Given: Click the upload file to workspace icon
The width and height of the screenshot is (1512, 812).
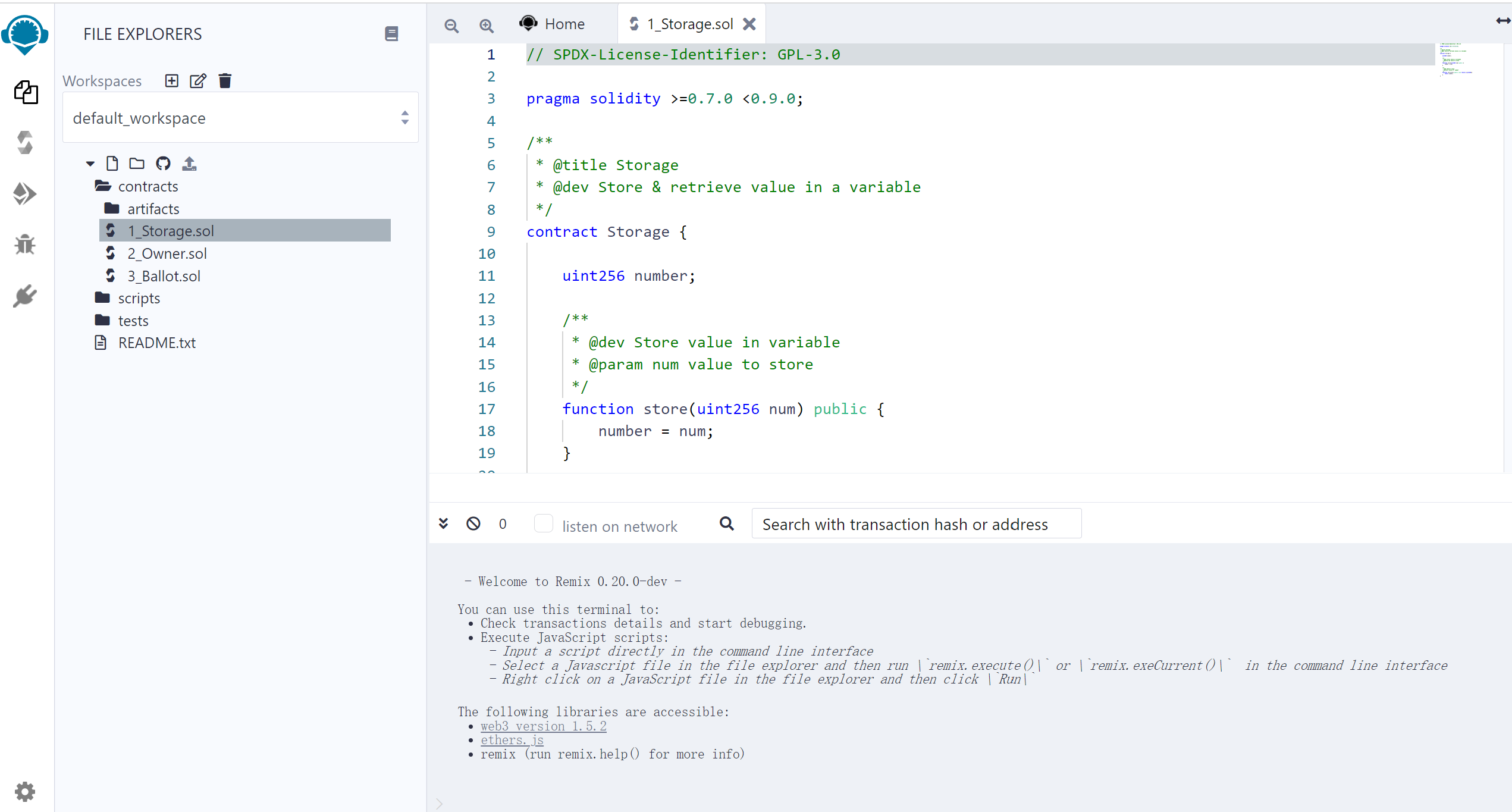Looking at the screenshot, I should click(189, 163).
